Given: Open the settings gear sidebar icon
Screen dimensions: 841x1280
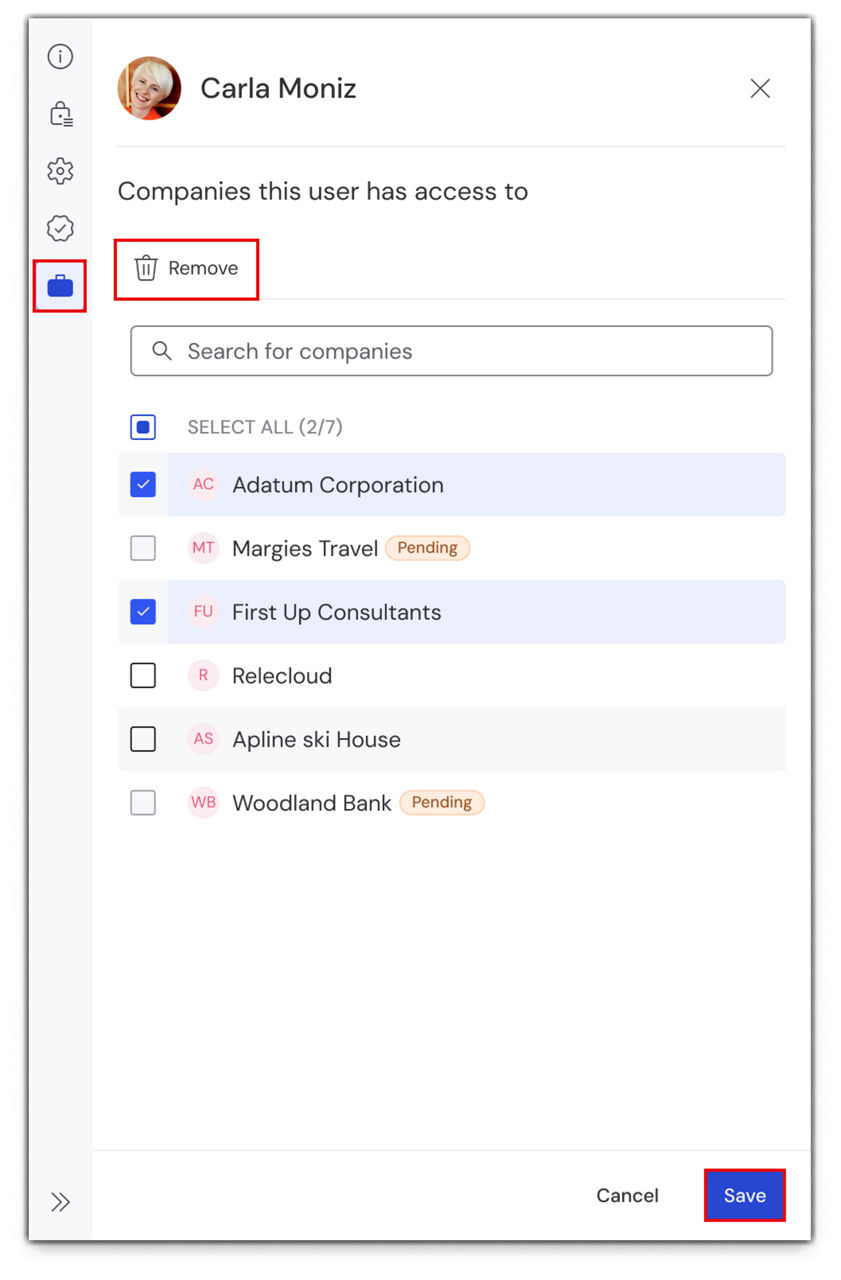Looking at the screenshot, I should [x=60, y=171].
